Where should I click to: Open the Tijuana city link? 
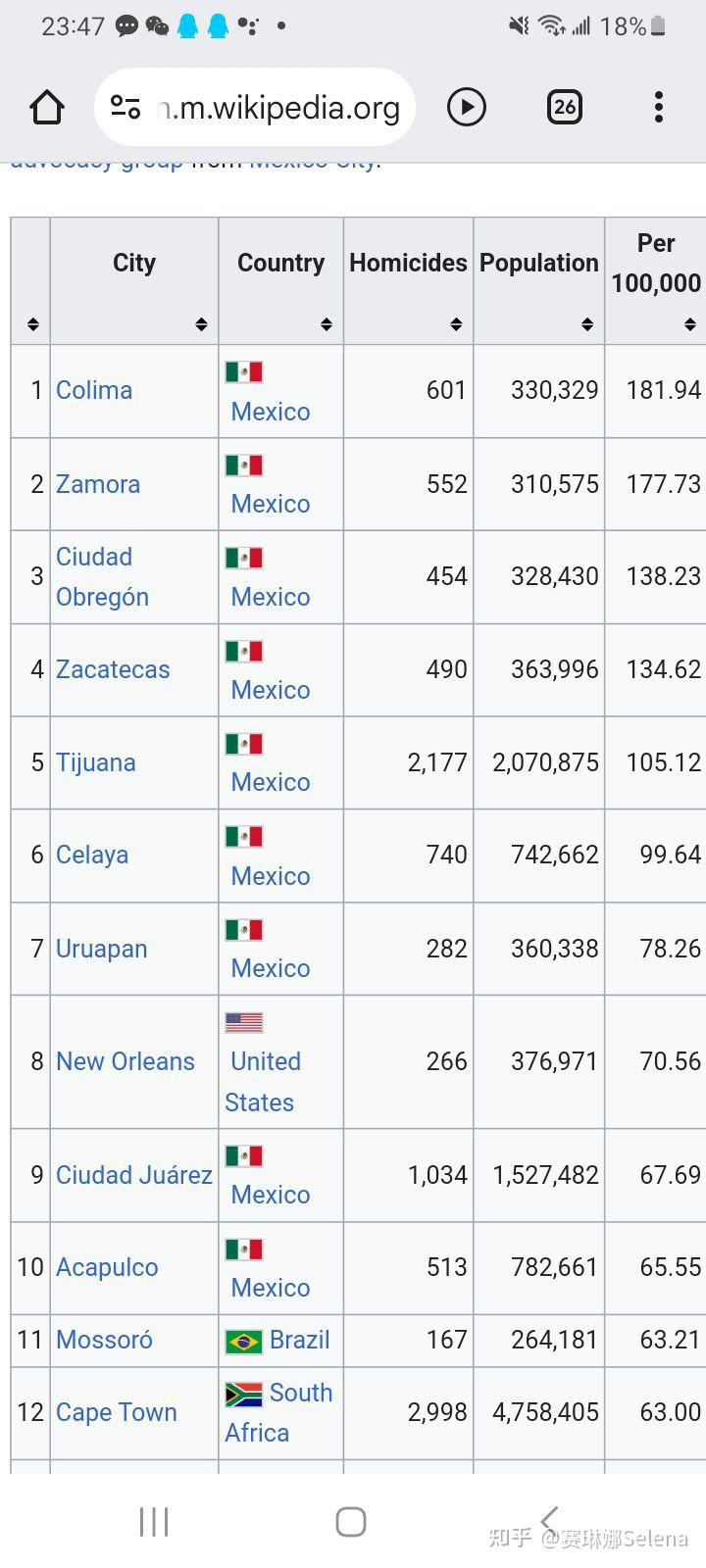(96, 762)
